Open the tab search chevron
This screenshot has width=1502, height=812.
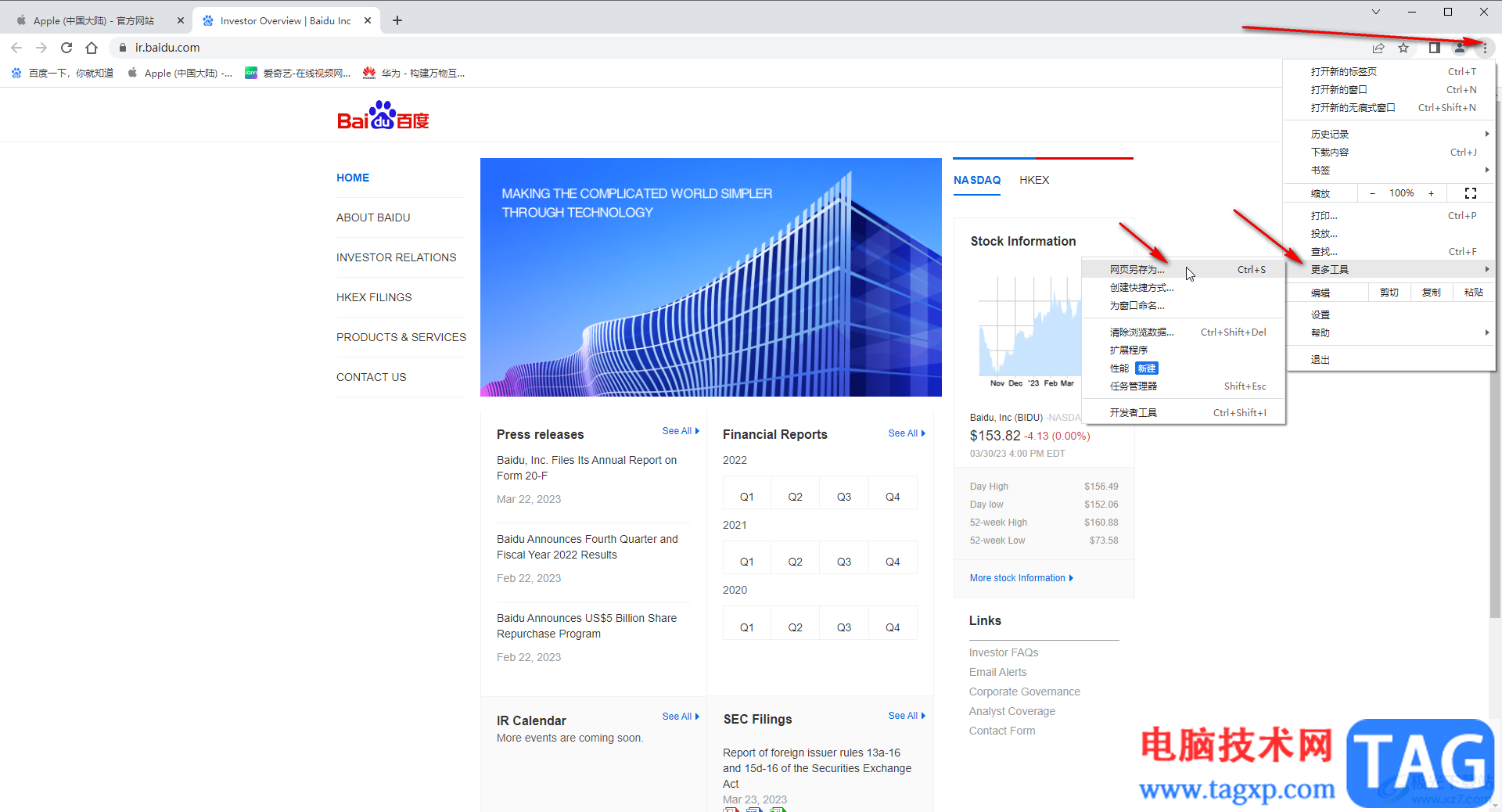[x=1376, y=12]
